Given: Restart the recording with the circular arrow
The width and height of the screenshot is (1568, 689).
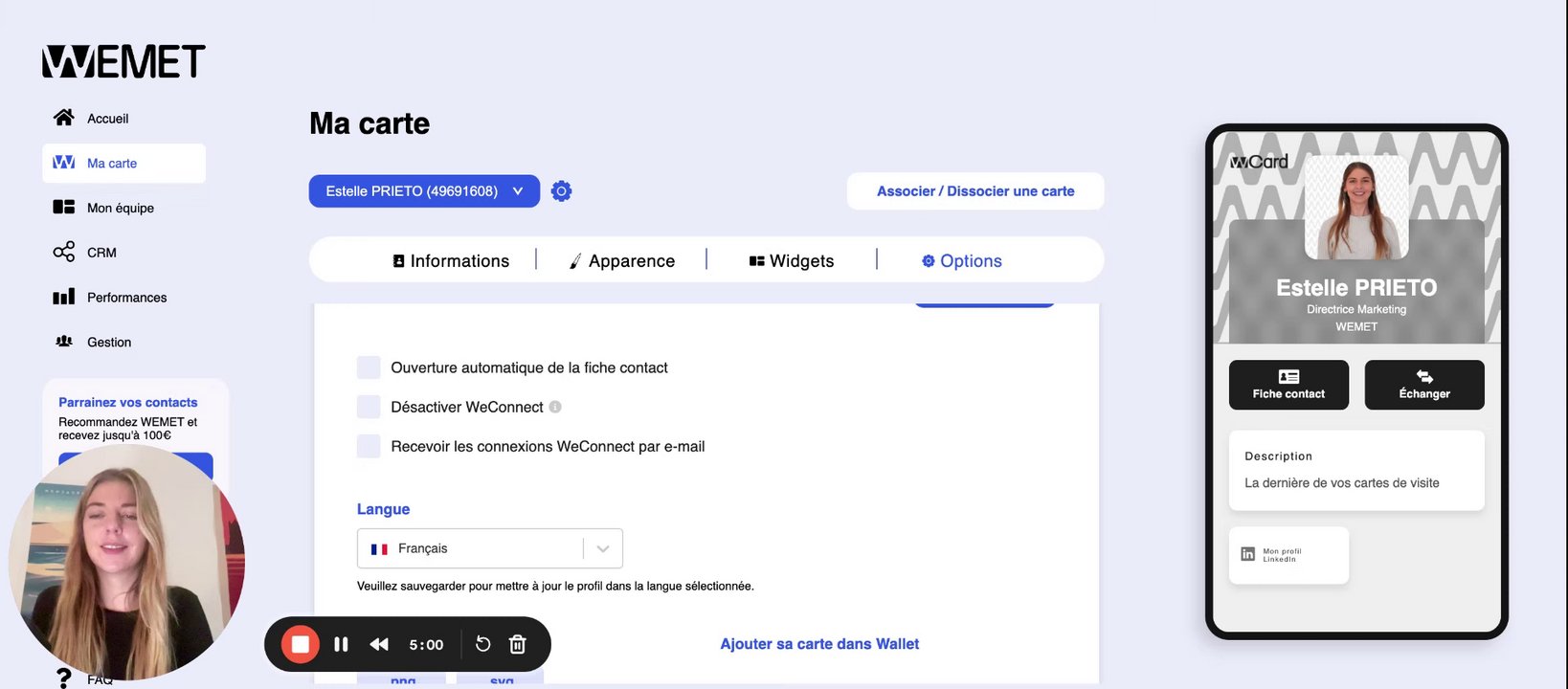Looking at the screenshot, I should pyautogui.click(x=483, y=644).
